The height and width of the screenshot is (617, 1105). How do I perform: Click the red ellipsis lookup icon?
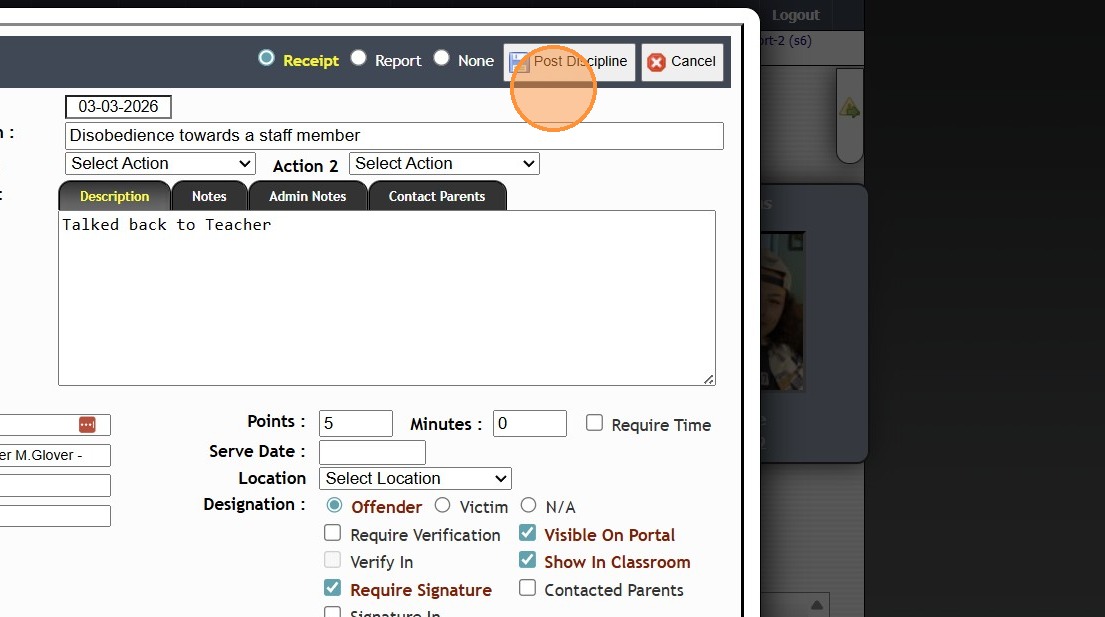pos(87,425)
